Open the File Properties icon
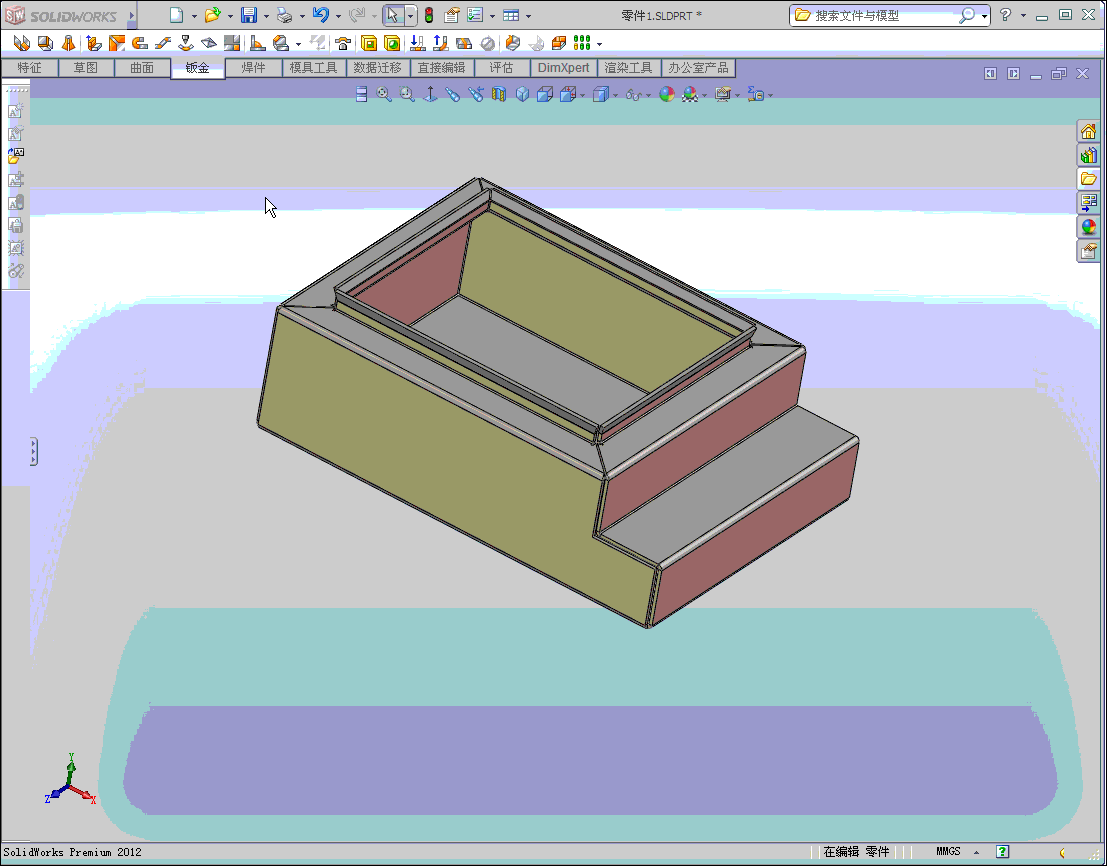Screen dimensions: 1107x866 pyautogui.click(x=452, y=15)
